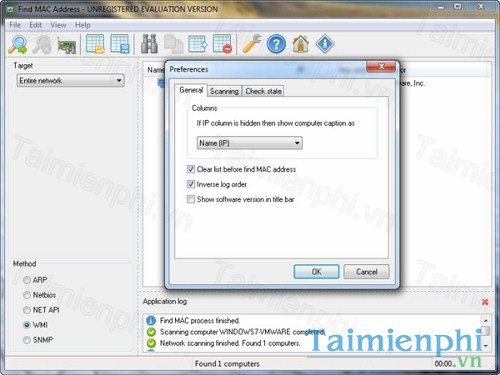500x375 pixels.
Task: Click the Find MAC address magnifier icon
Action: (18, 44)
